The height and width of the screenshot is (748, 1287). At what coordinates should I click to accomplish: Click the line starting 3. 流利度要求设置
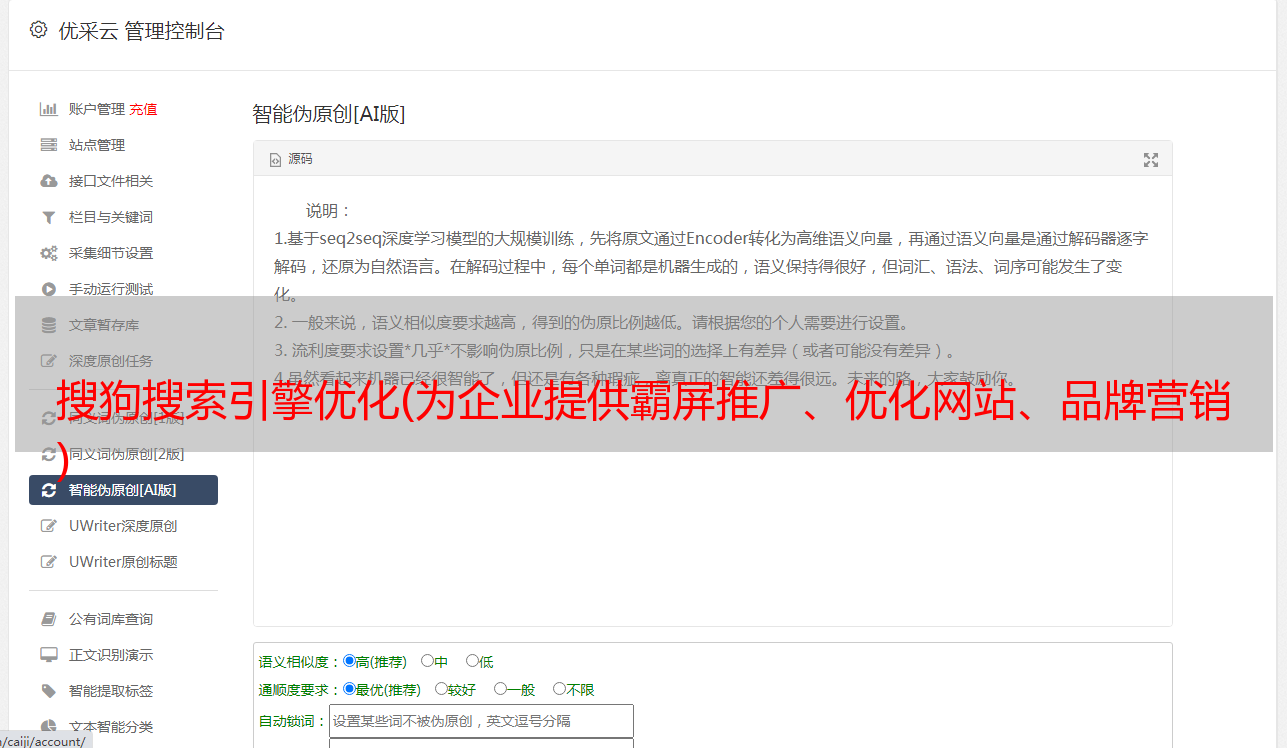pyautogui.click(x=616, y=351)
